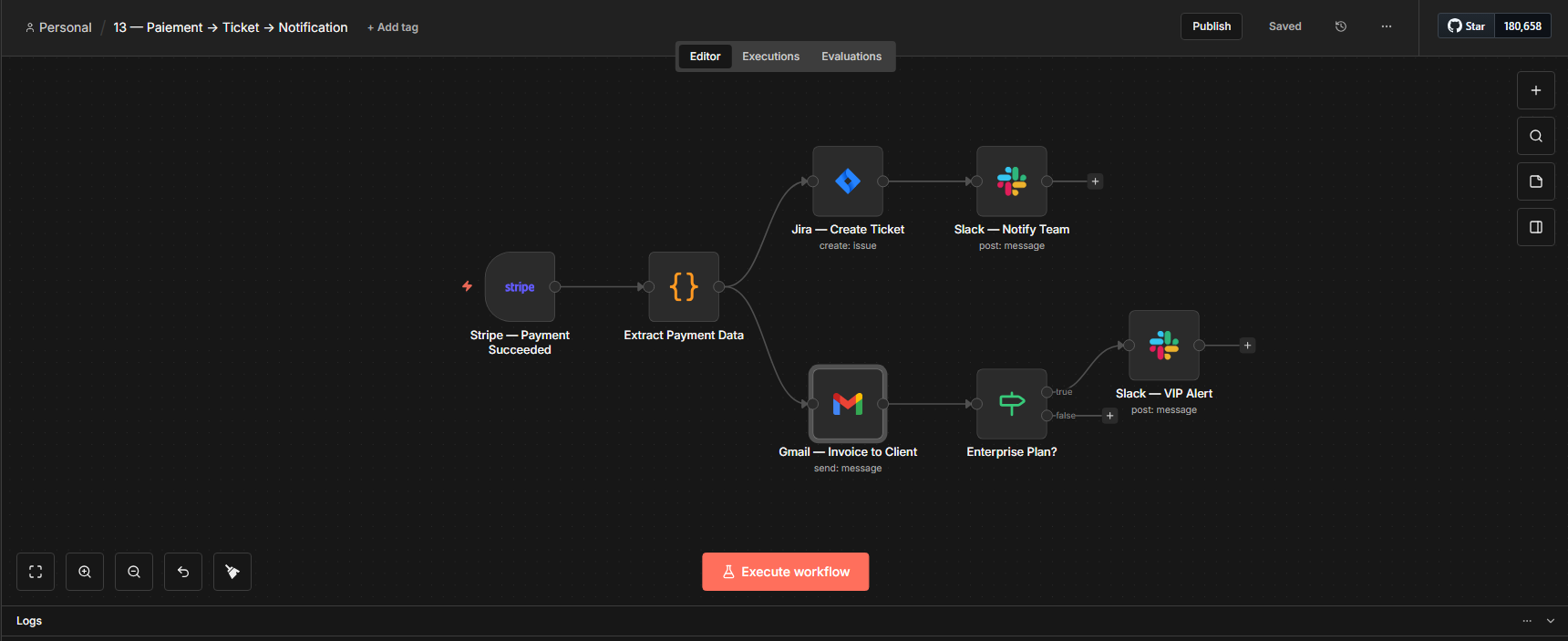Click the Extract Payment Data output connector
The image size is (1568, 641).
pyautogui.click(x=719, y=286)
